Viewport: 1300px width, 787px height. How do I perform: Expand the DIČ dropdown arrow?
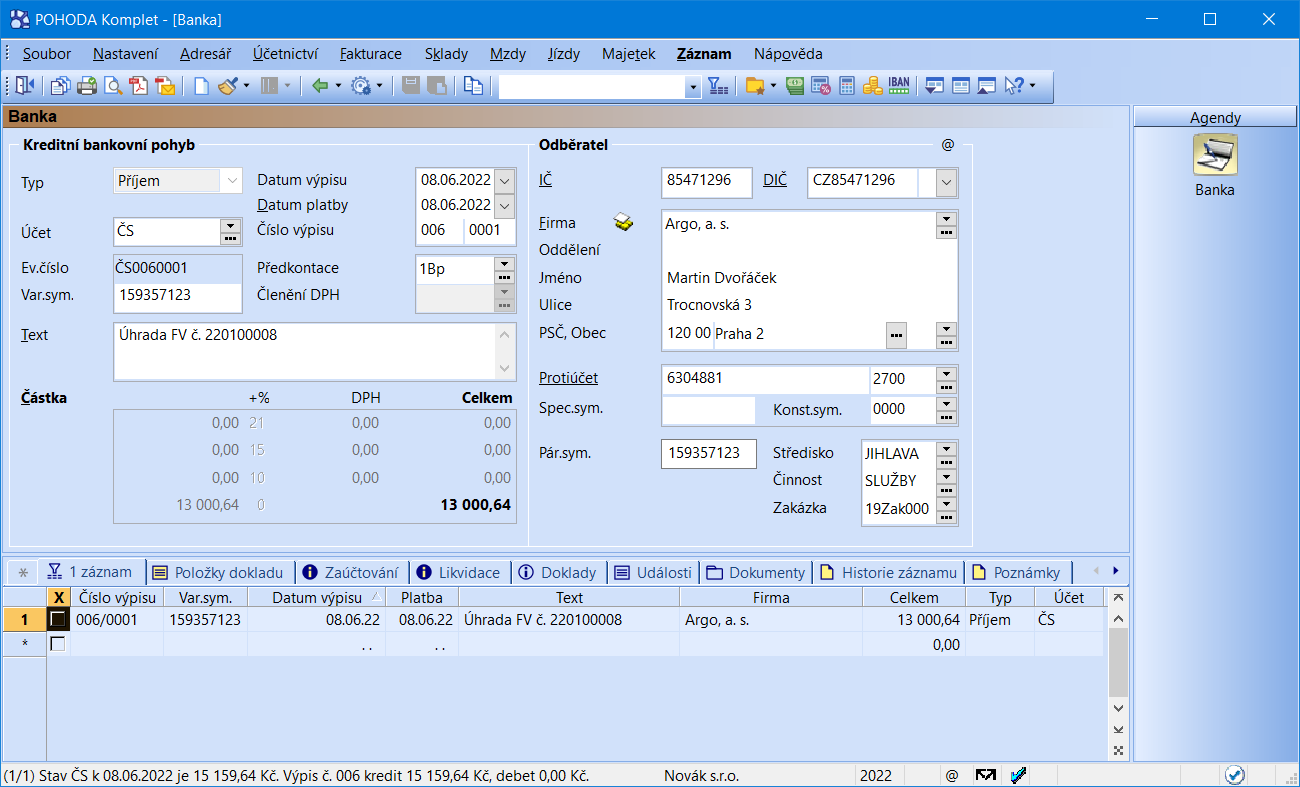(946, 181)
